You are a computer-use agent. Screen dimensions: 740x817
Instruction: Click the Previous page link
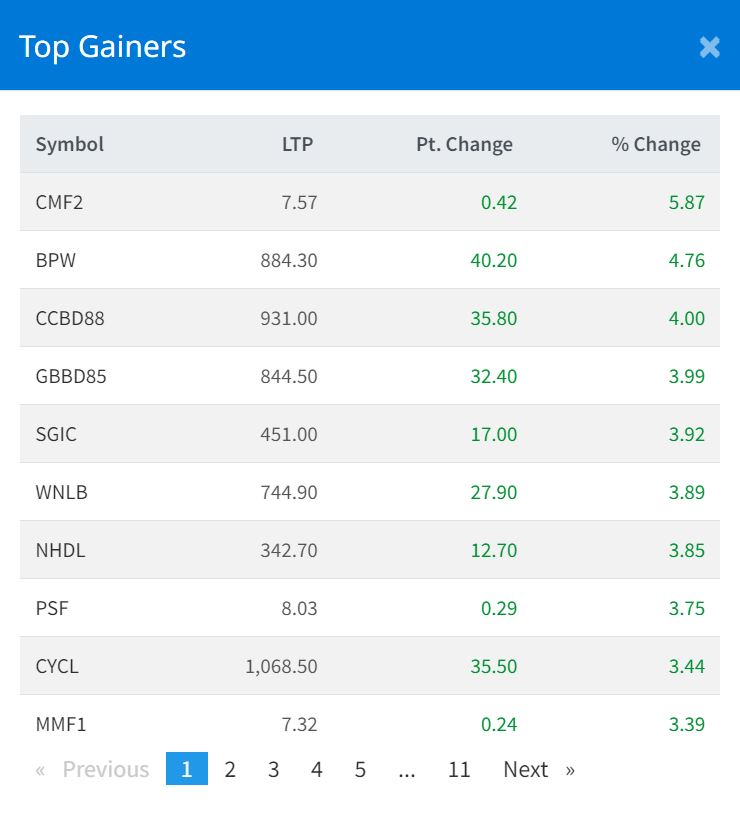click(93, 769)
